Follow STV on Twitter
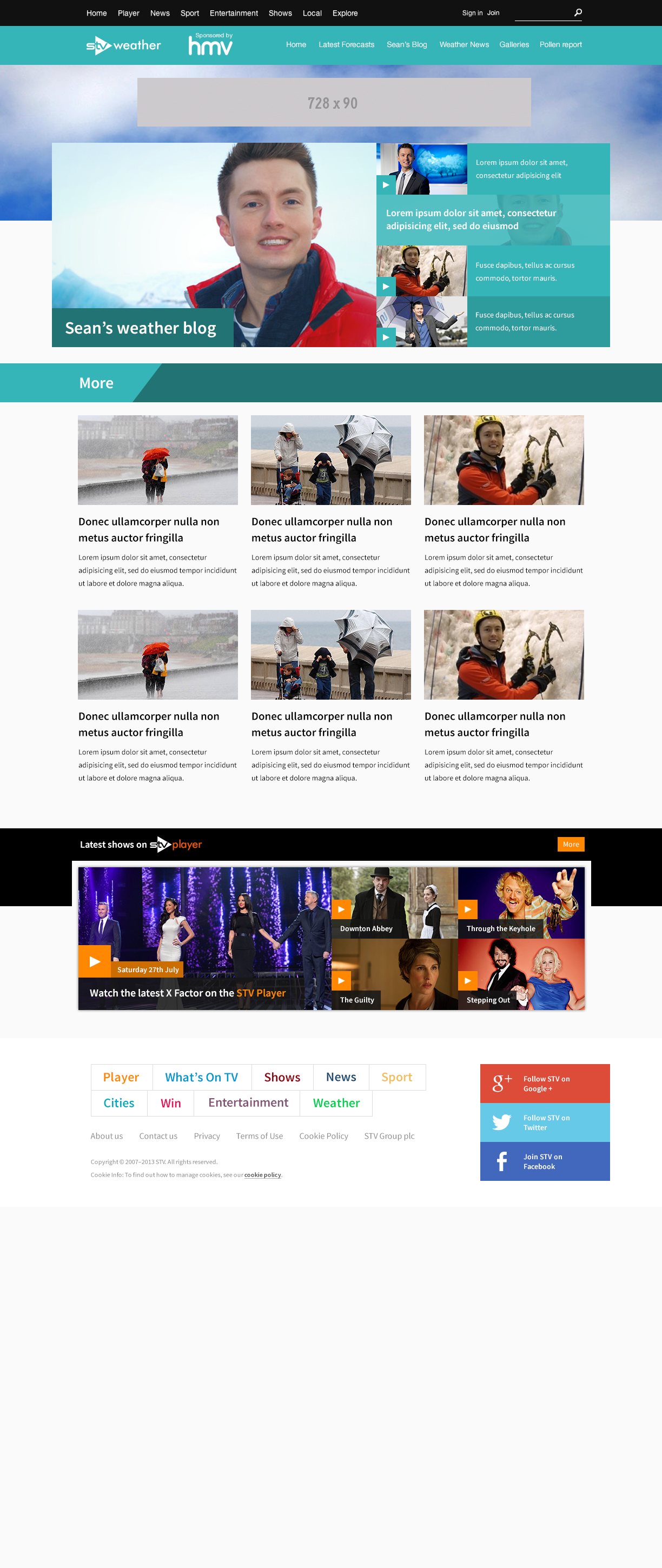Viewport: 662px width, 1568px height. tap(545, 1122)
